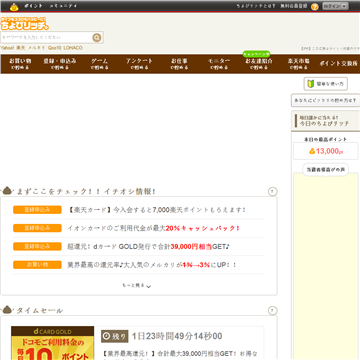Click the d CARD GOLD sale thumbnail
The width and height of the screenshot is (360, 360).
tap(52, 343)
